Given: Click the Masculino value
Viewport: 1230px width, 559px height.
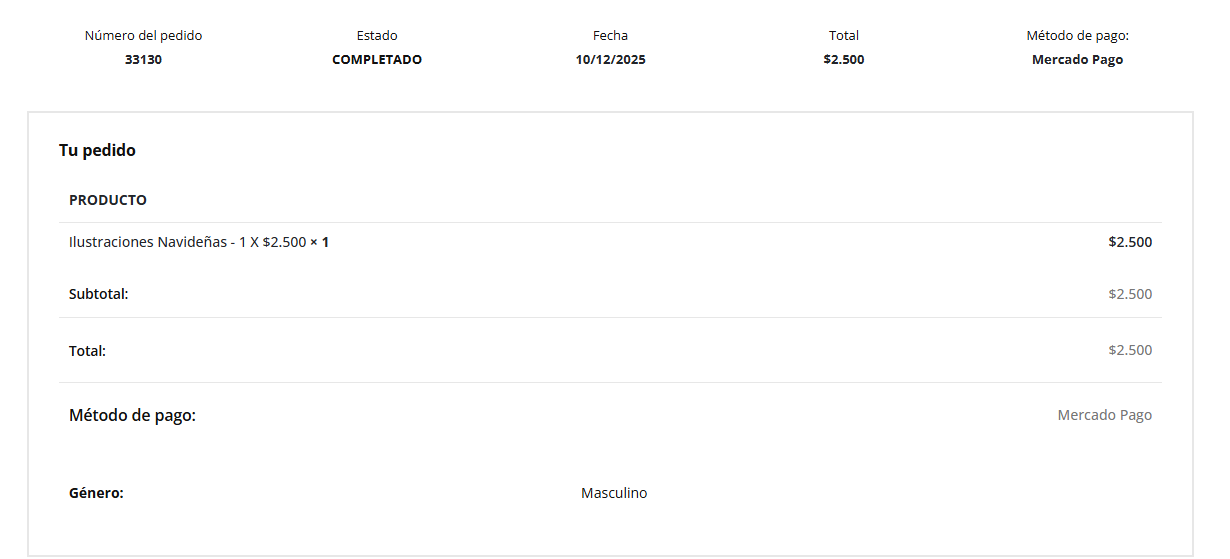Looking at the screenshot, I should pyautogui.click(x=614, y=493).
